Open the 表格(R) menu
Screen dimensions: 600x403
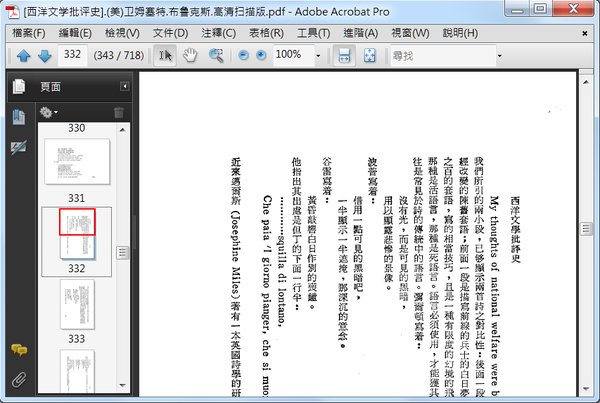pyautogui.click(x=266, y=33)
